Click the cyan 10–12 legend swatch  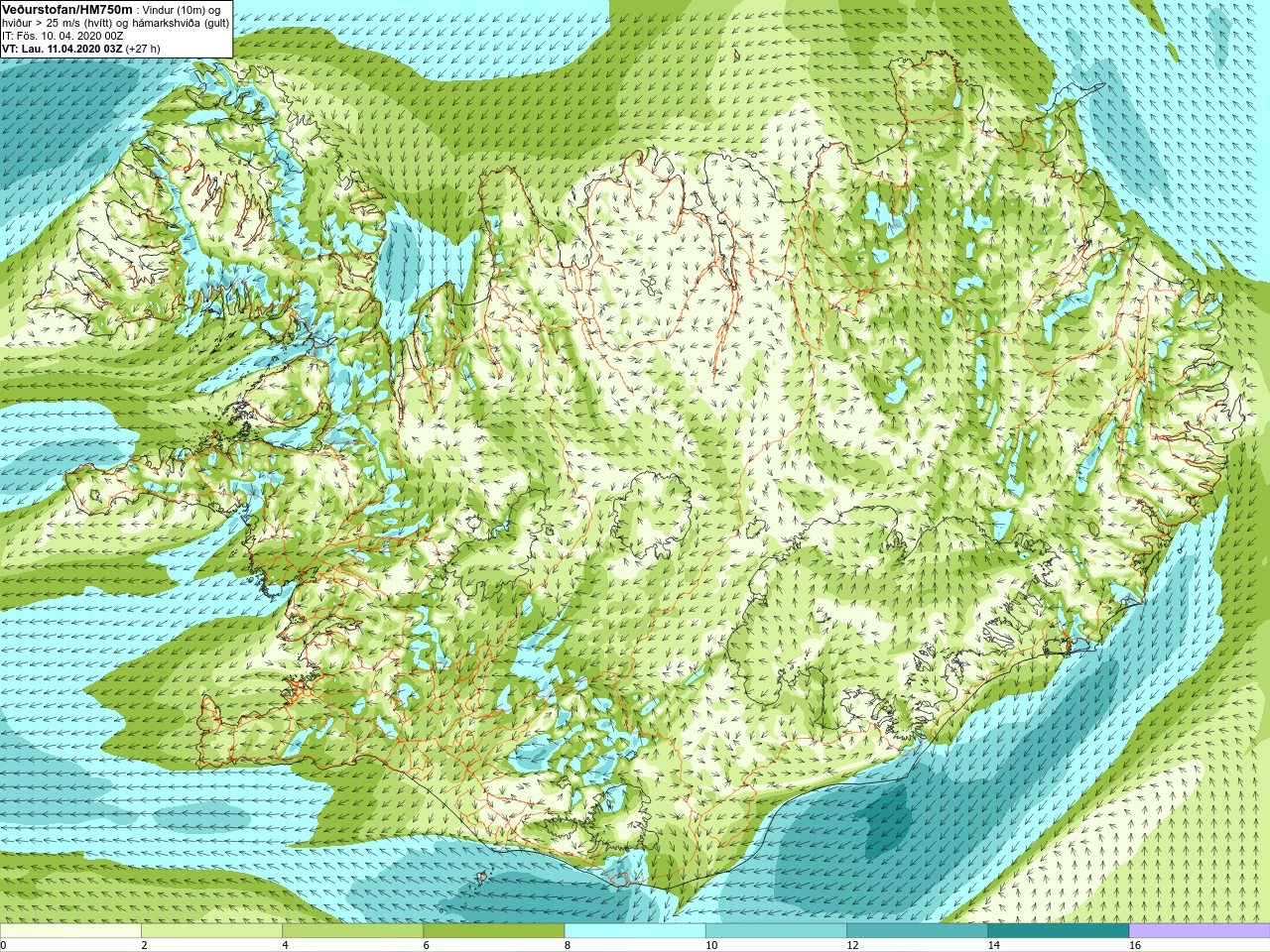pos(776,931)
